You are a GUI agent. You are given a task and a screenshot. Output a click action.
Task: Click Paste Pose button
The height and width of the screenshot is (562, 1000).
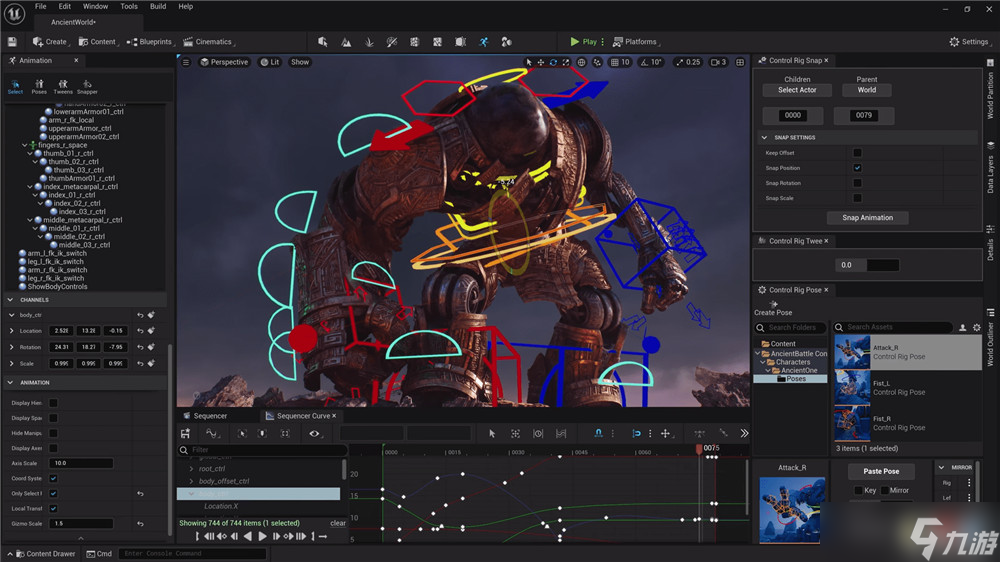[881, 471]
